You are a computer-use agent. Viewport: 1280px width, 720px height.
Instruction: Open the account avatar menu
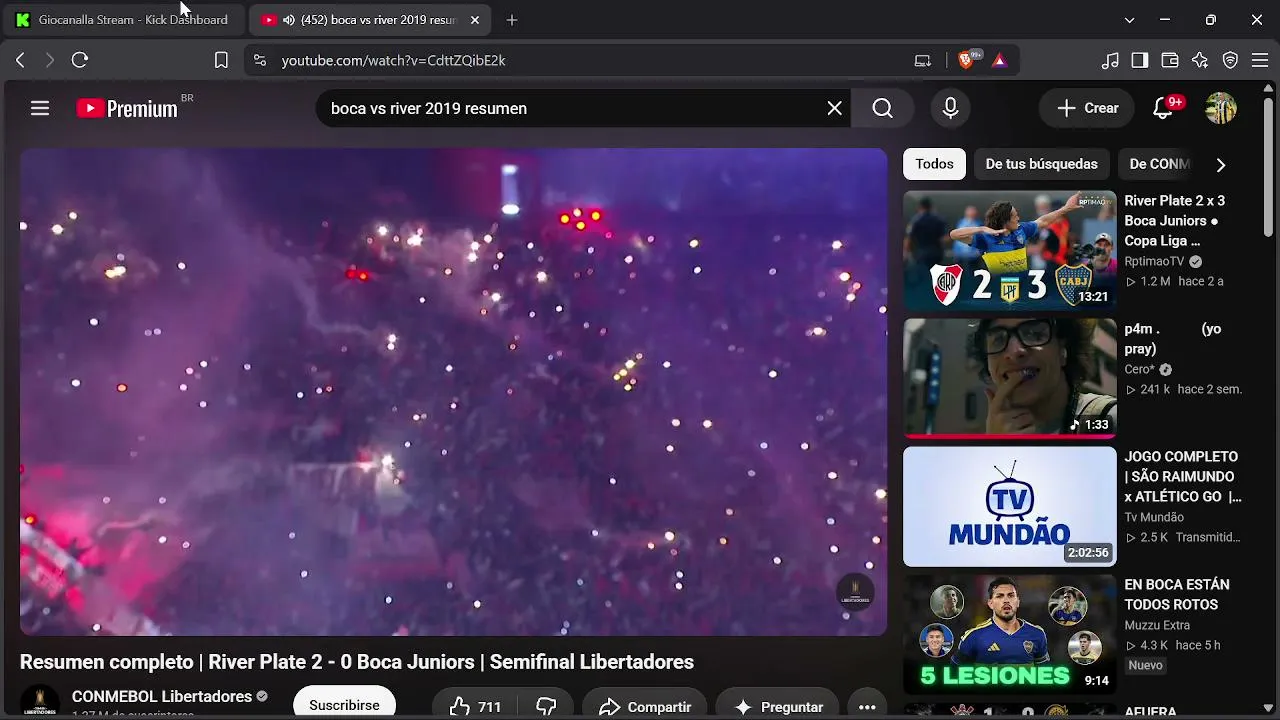(x=1221, y=108)
